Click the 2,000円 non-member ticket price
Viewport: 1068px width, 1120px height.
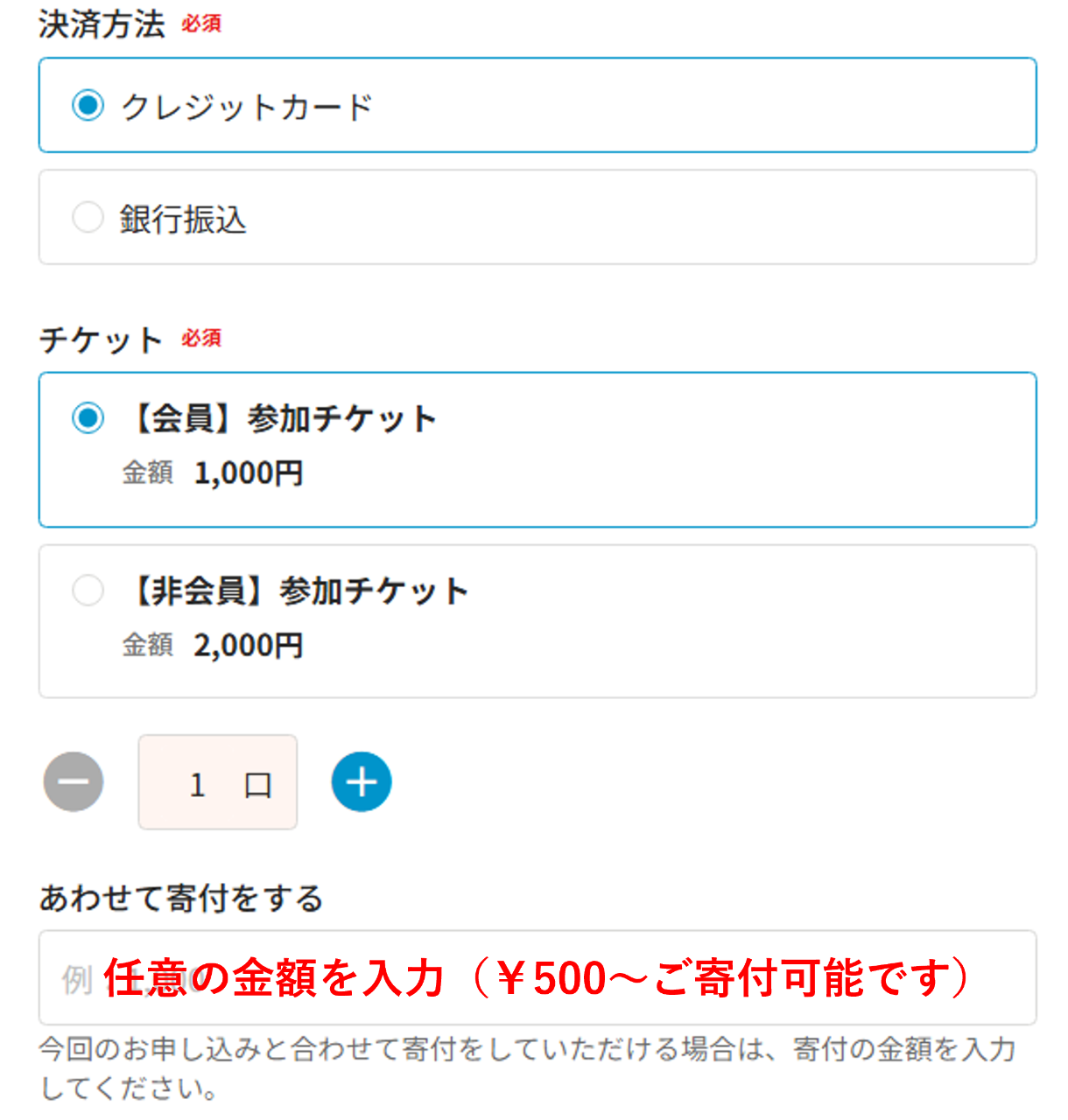pos(249,646)
